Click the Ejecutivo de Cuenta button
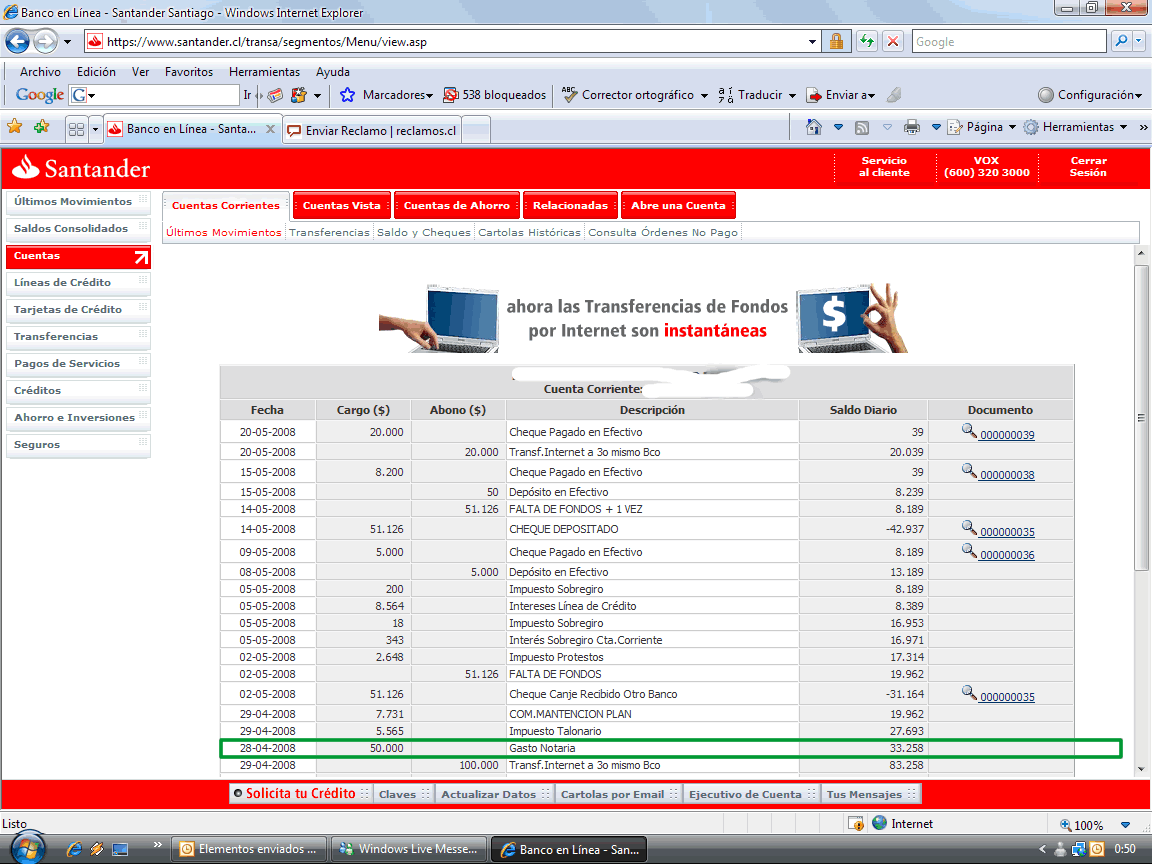This screenshot has width=1152, height=864. point(750,794)
